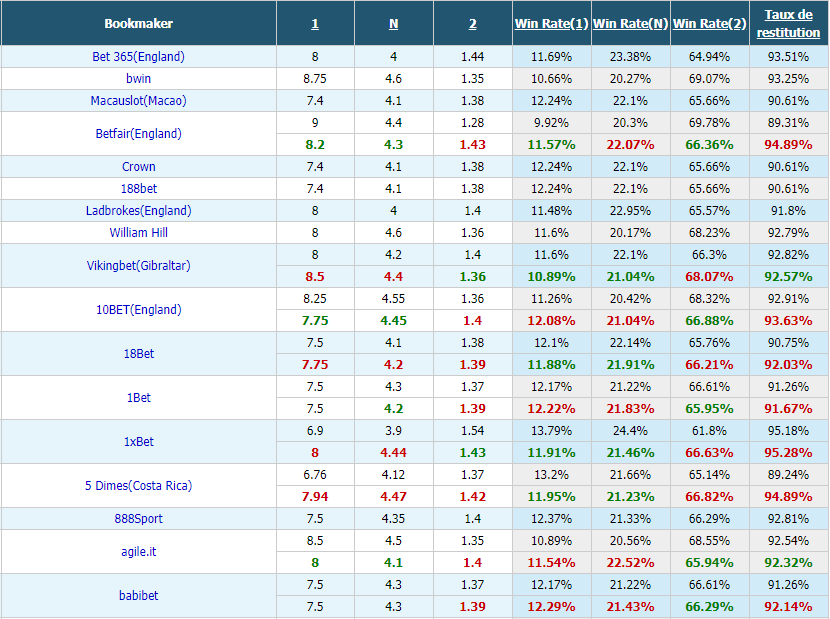
Task: Open the 18Bet bookmaker link
Action: 139,354
